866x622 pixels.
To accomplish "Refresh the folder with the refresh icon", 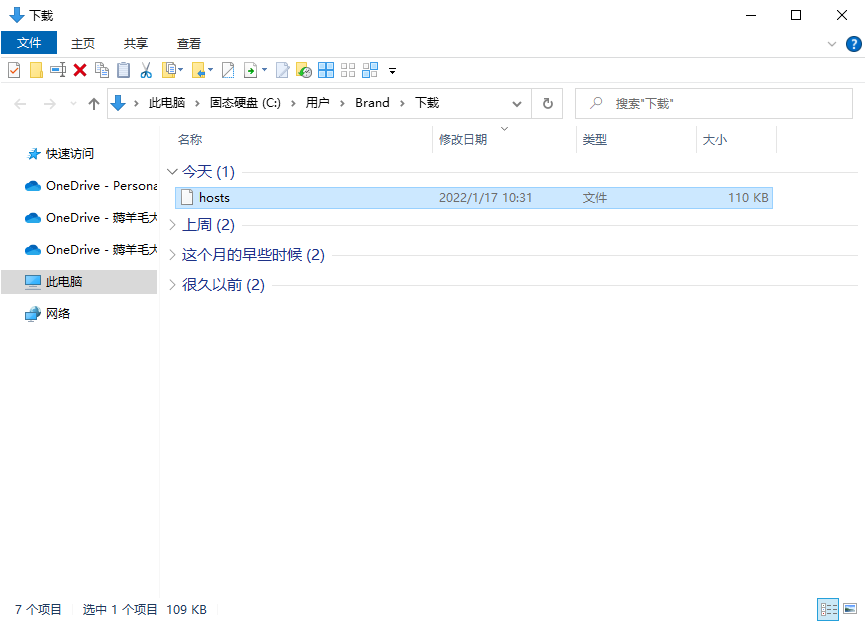I will (x=546, y=103).
